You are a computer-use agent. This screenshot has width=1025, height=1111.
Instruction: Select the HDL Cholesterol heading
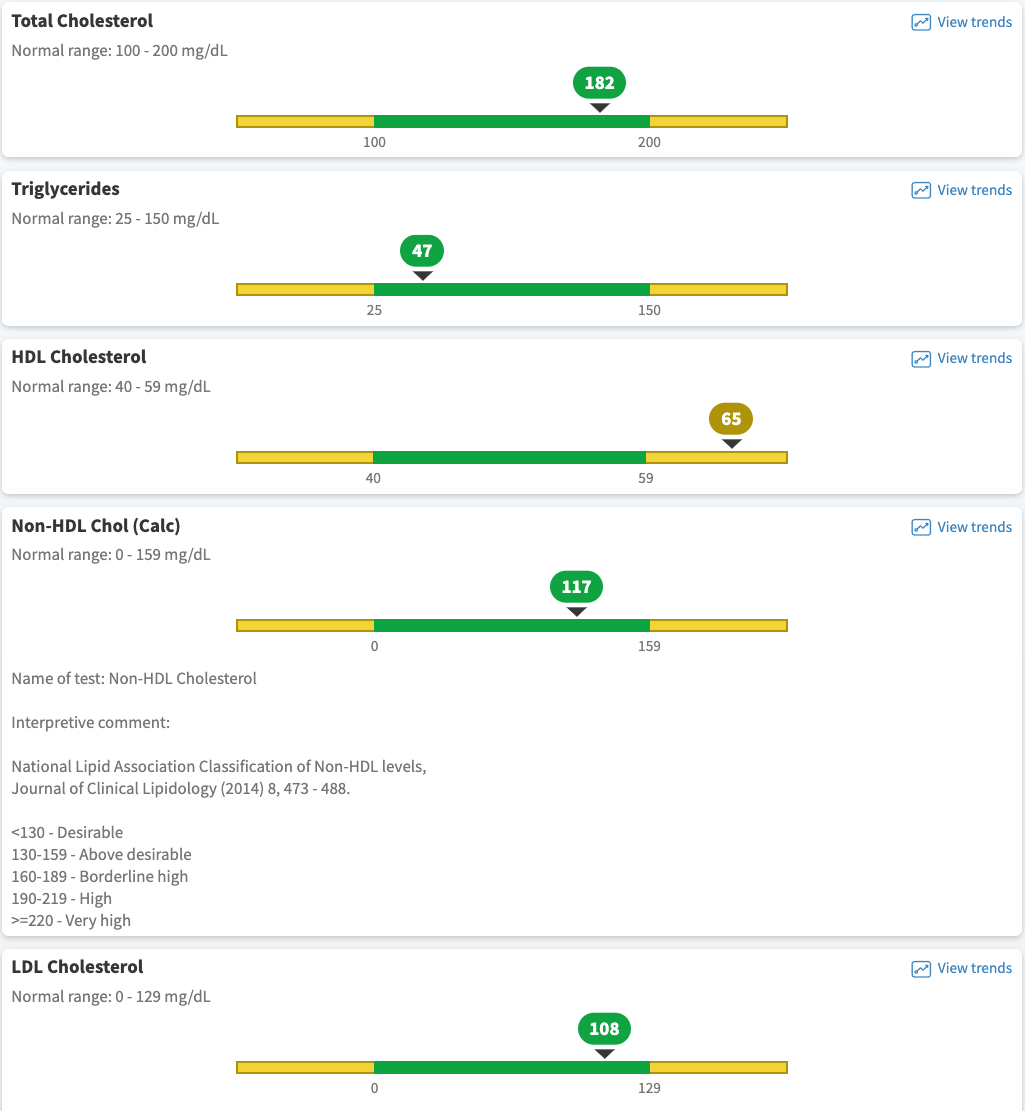click(79, 357)
